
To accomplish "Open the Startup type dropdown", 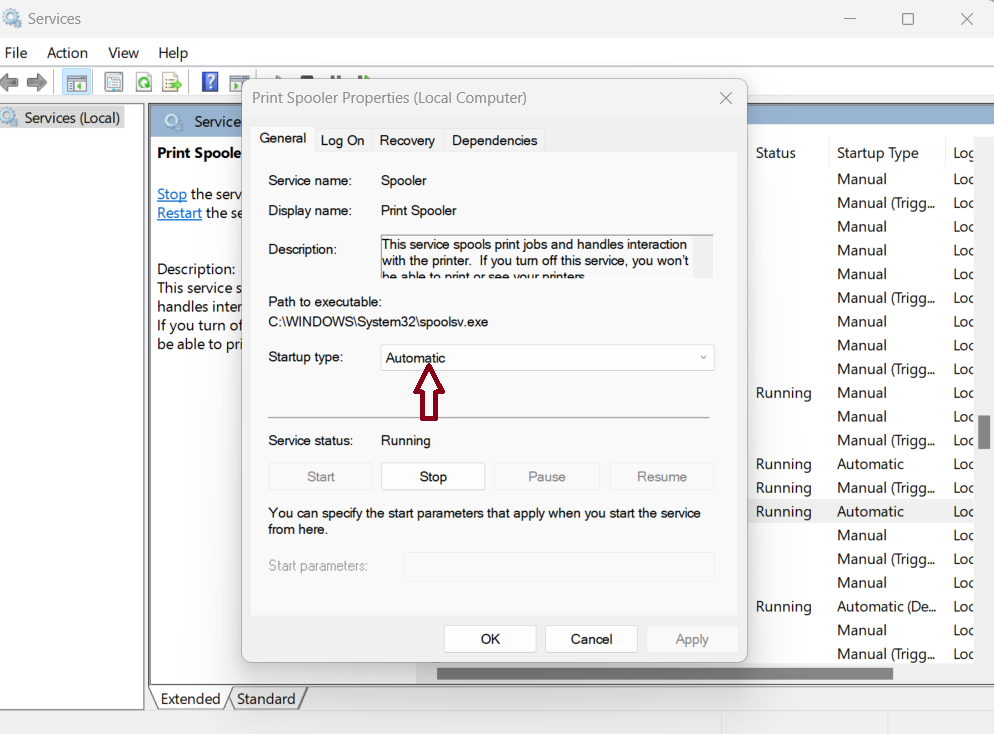I will click(x=547, y=358).
